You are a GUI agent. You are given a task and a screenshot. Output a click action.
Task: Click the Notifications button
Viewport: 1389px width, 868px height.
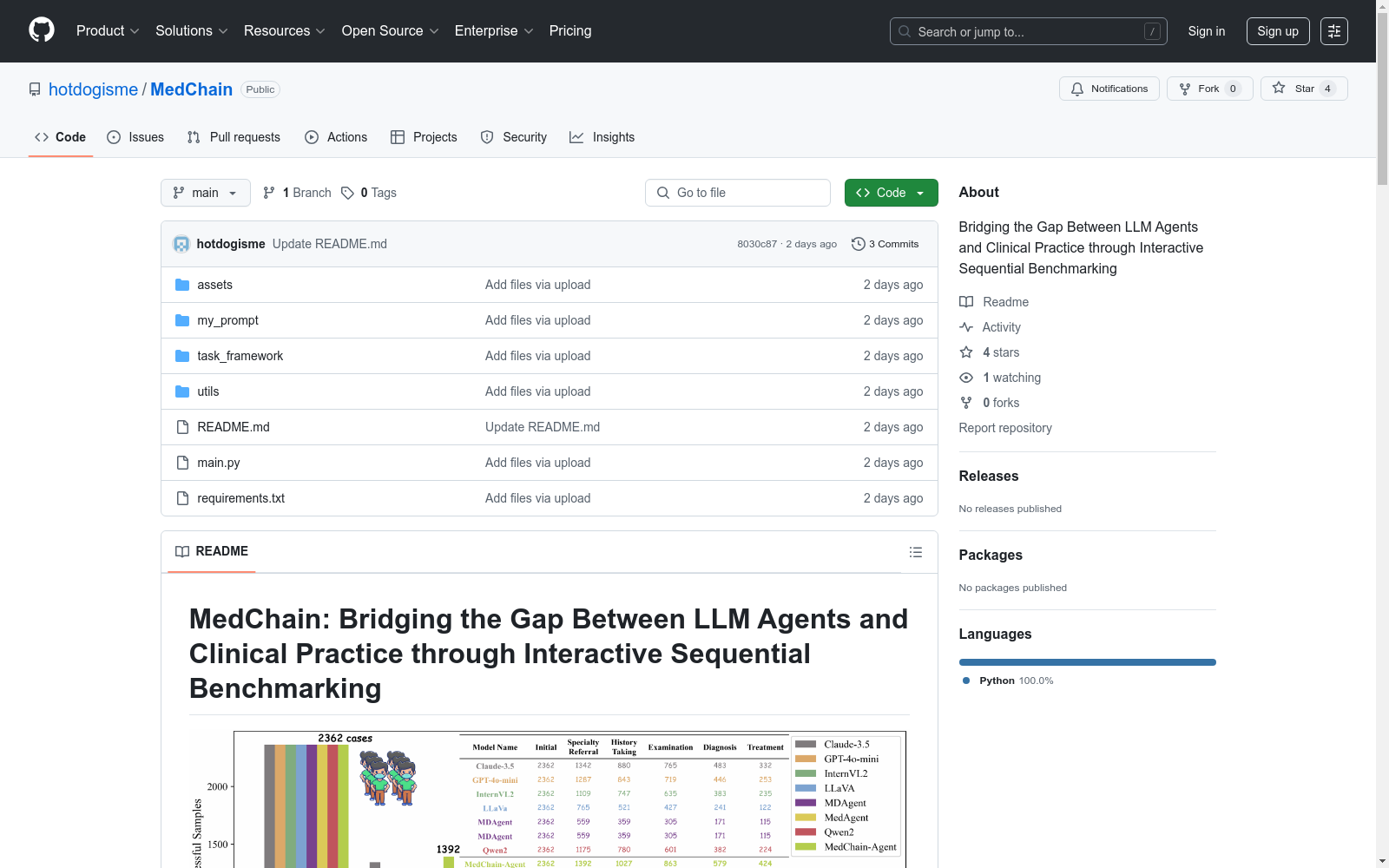tap(1109, 89)
